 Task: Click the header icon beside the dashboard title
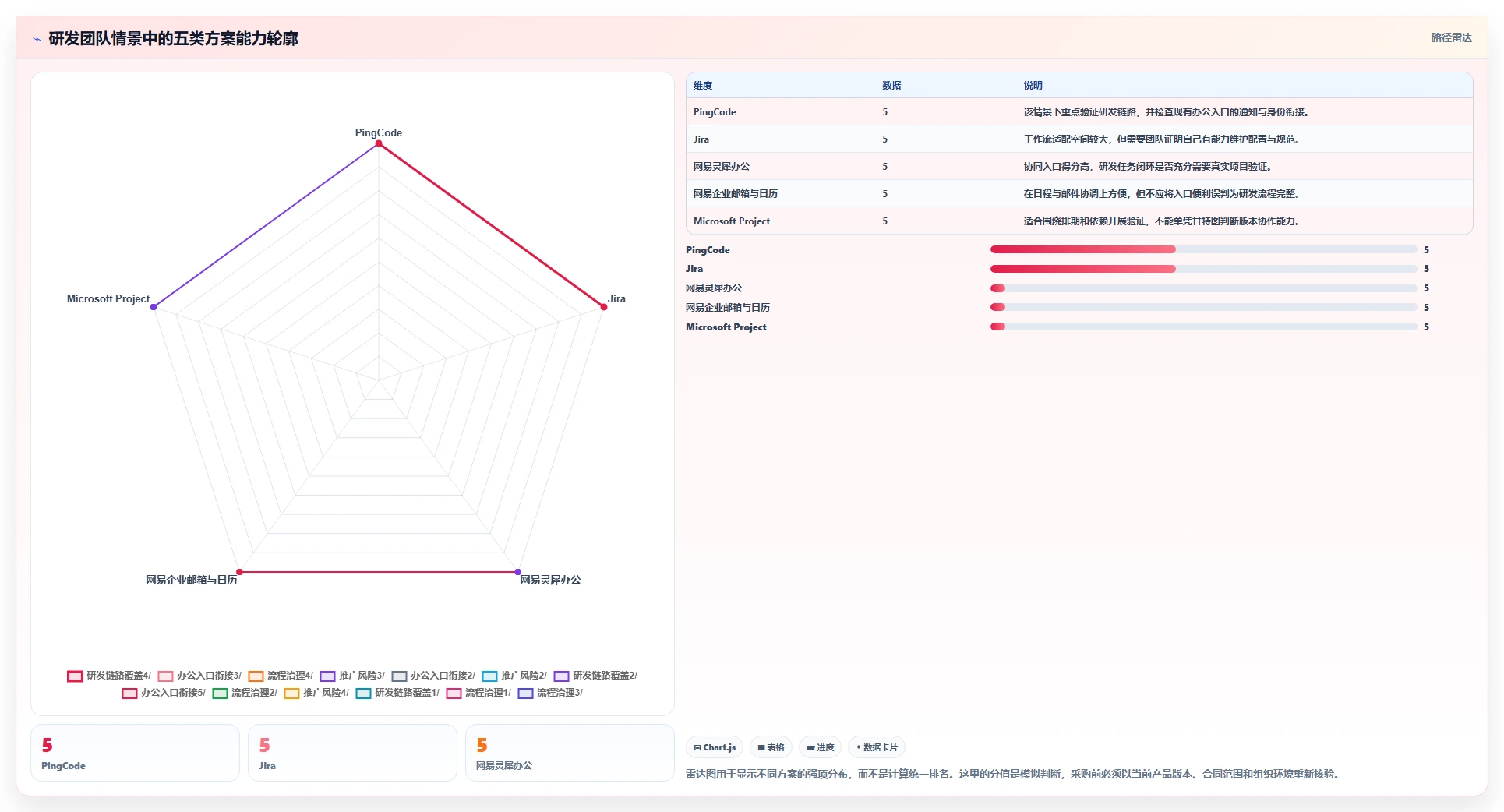[x=37, y=39]
